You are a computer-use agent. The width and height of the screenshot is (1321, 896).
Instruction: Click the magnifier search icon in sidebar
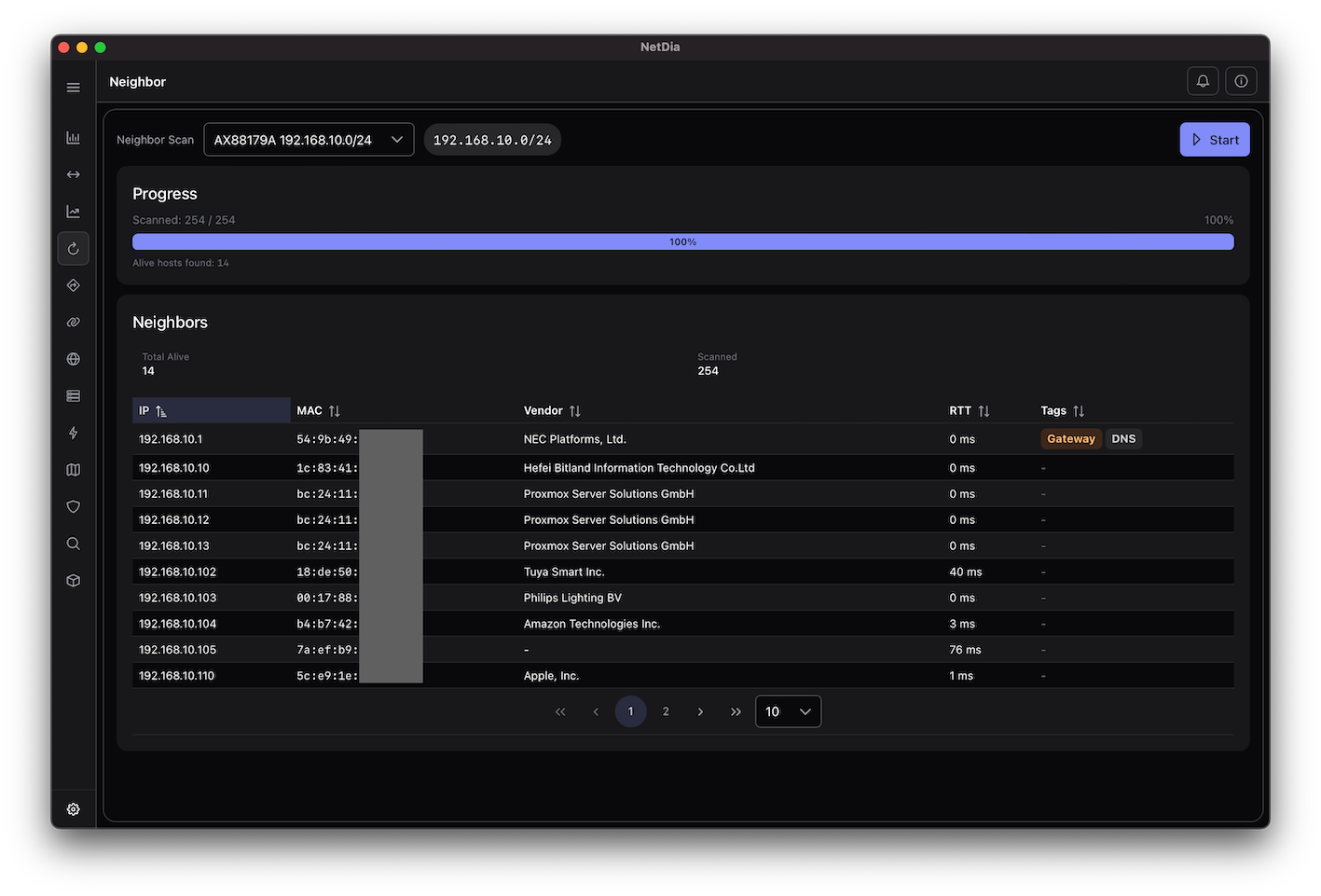coord(73,544)
